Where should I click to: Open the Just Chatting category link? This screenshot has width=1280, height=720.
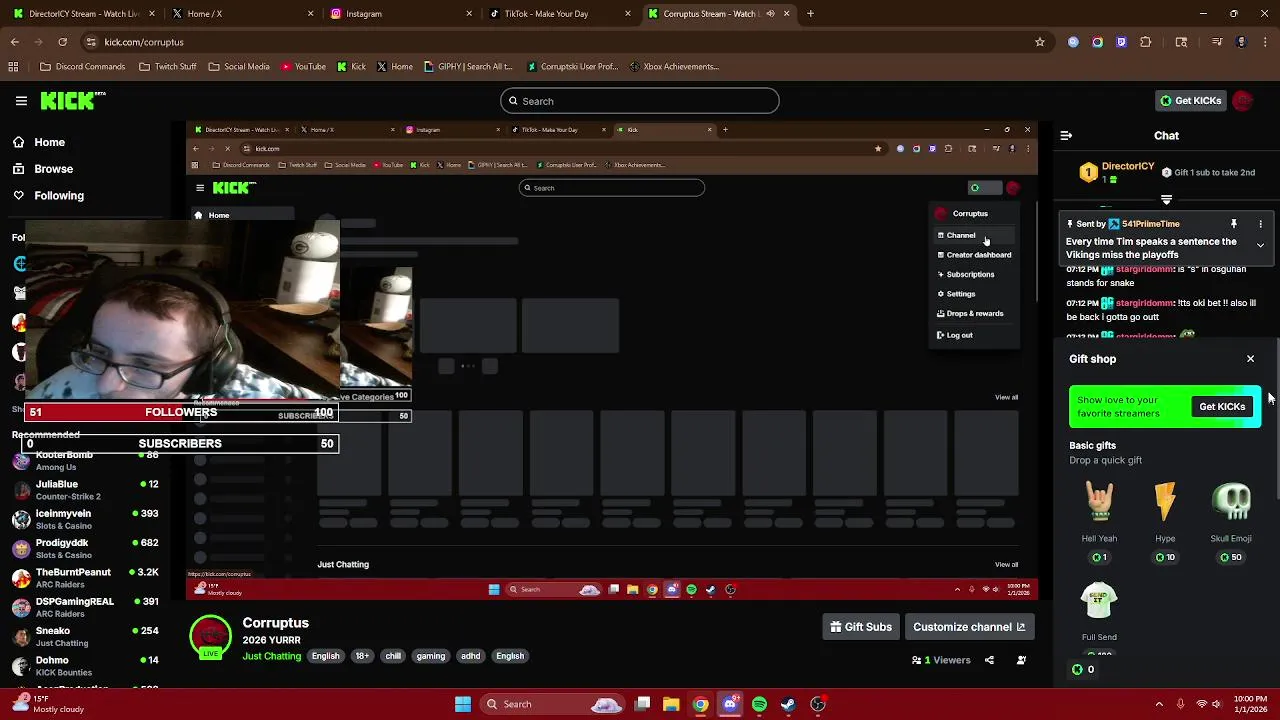271,656
